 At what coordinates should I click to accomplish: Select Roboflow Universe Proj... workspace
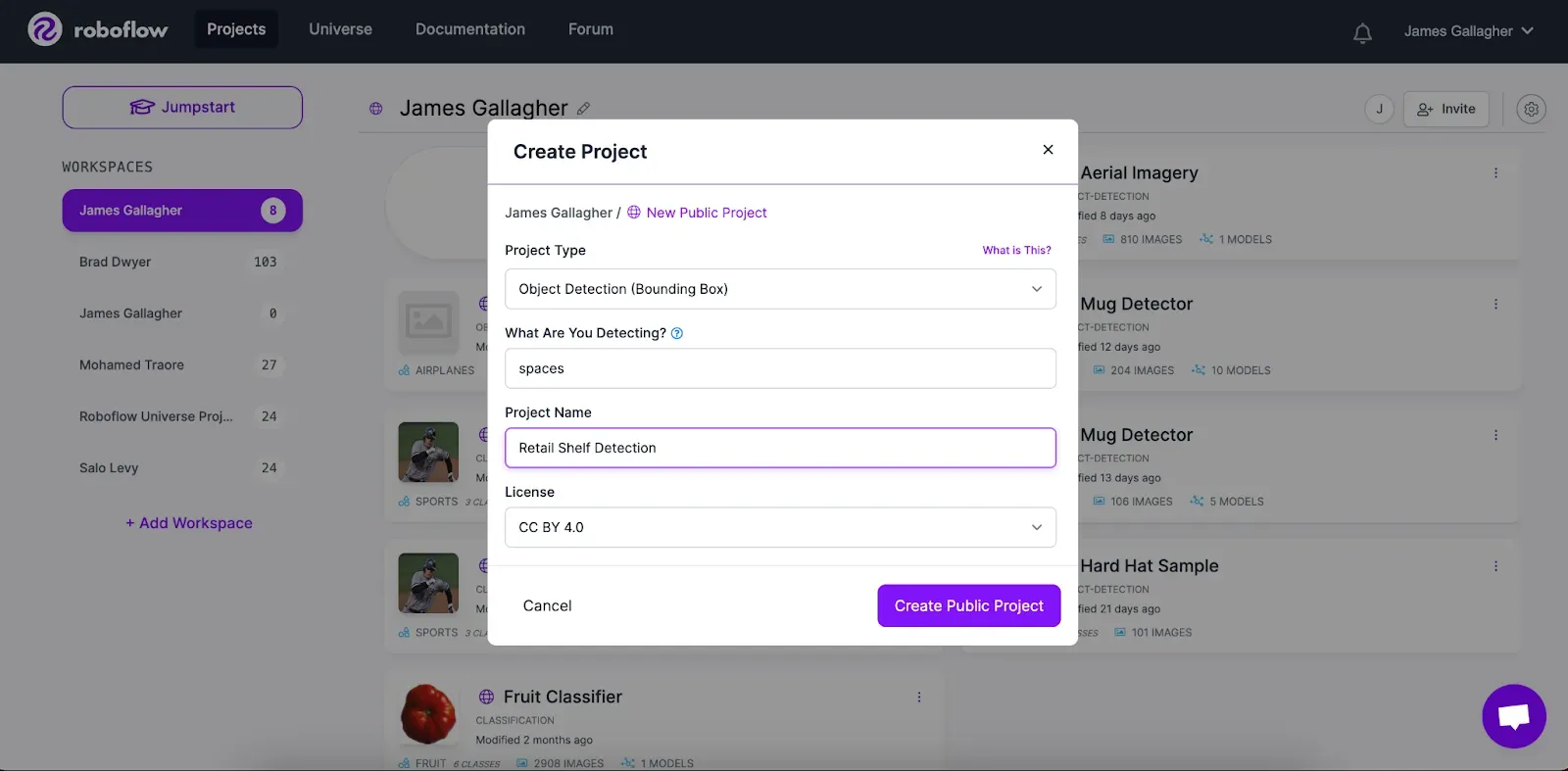(x=182, y=416)
